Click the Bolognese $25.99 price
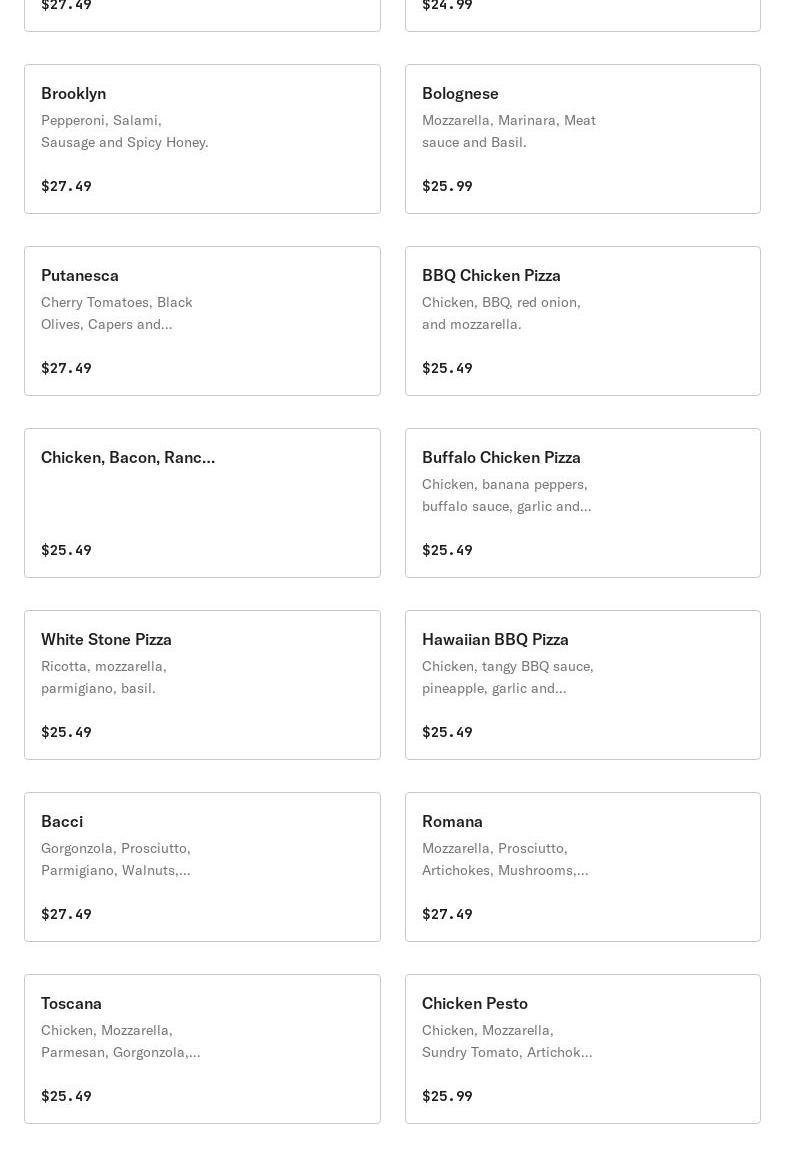The image size is (785, 1155). pyautogui.click(x=447, y=186)
